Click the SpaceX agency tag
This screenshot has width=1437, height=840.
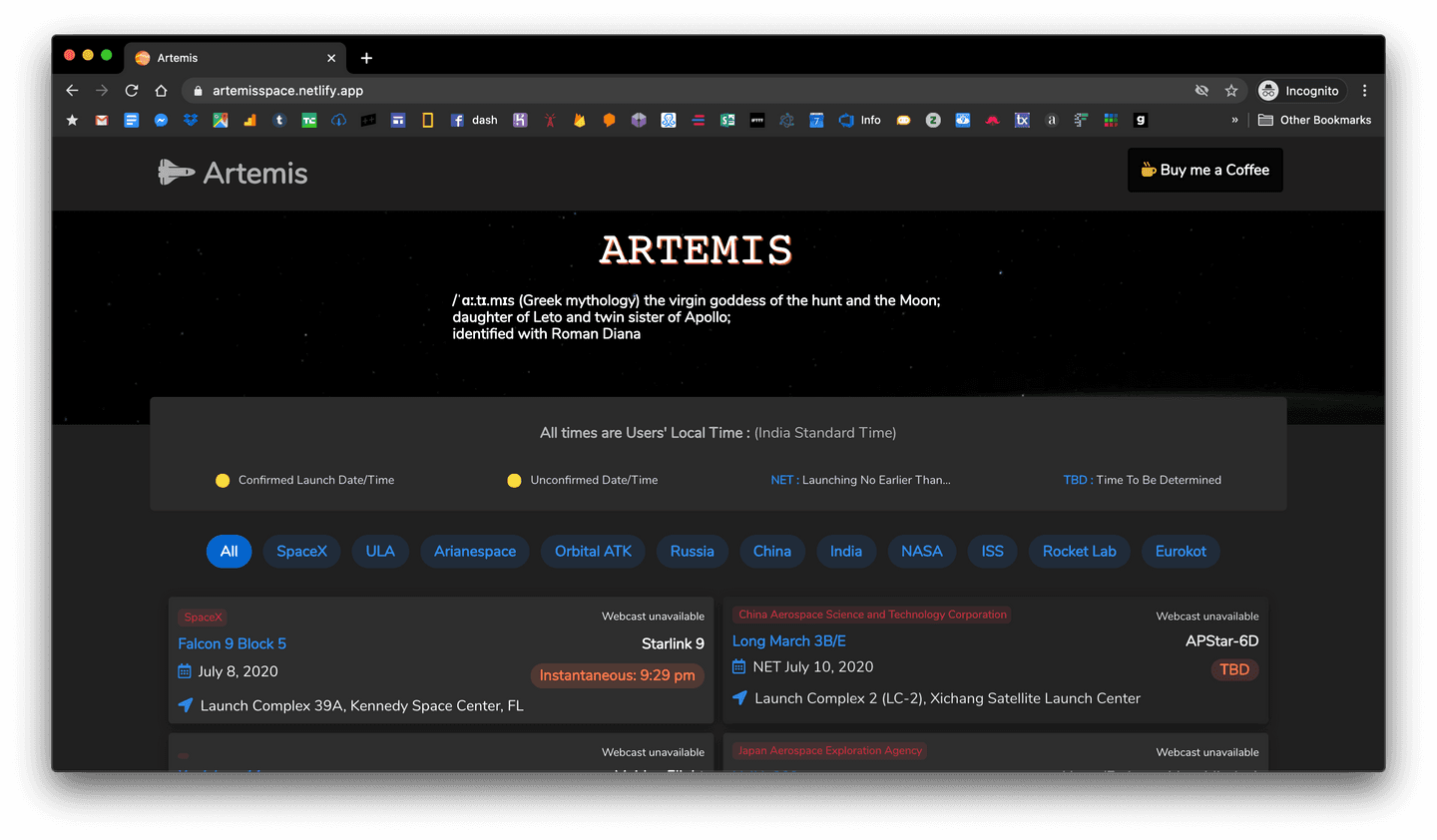click(203, 618)
